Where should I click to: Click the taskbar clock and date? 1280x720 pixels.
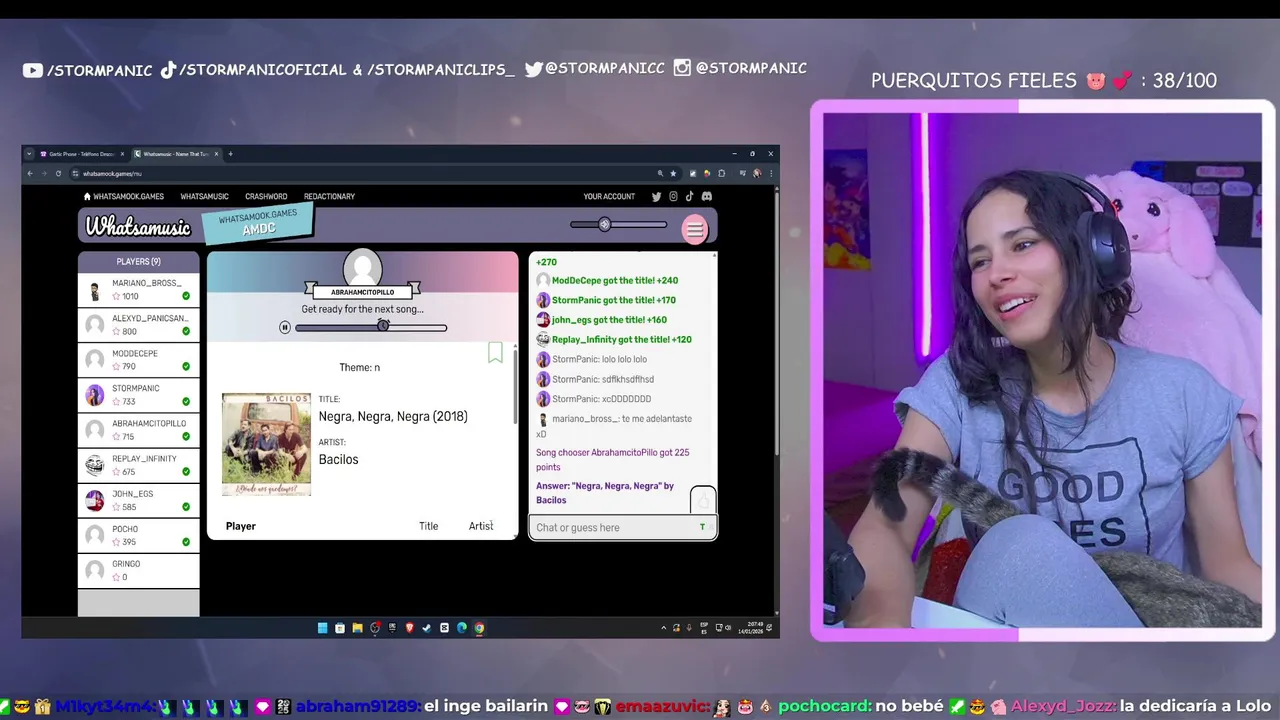[753, 628]
